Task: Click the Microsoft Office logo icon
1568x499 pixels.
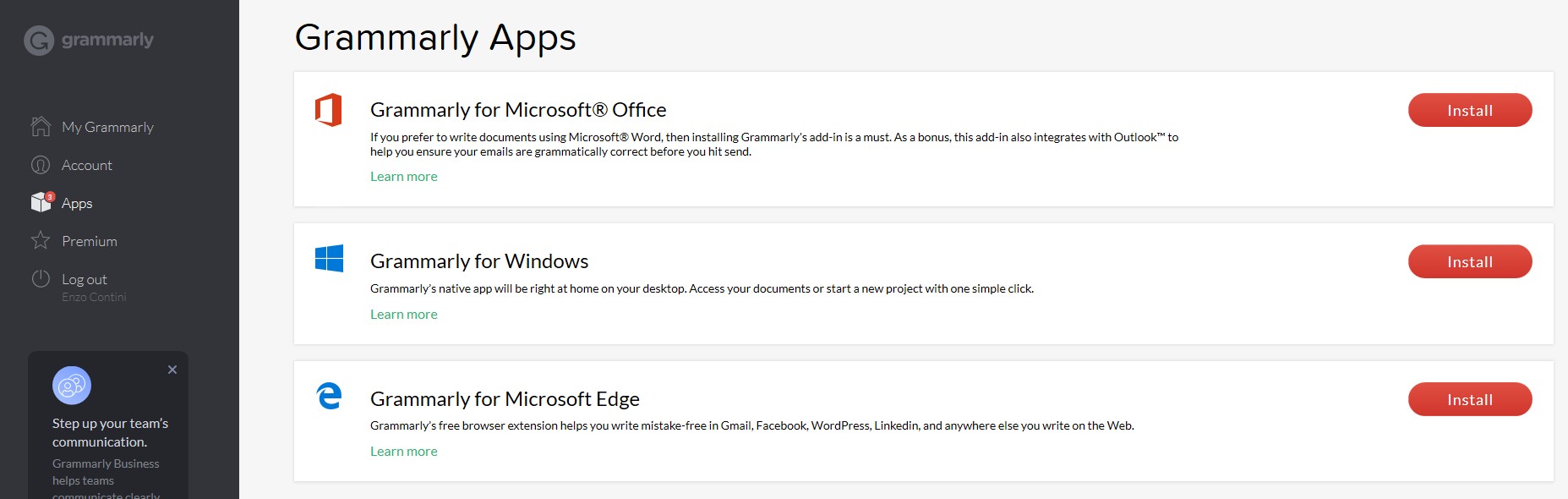Action: [329, 110]
